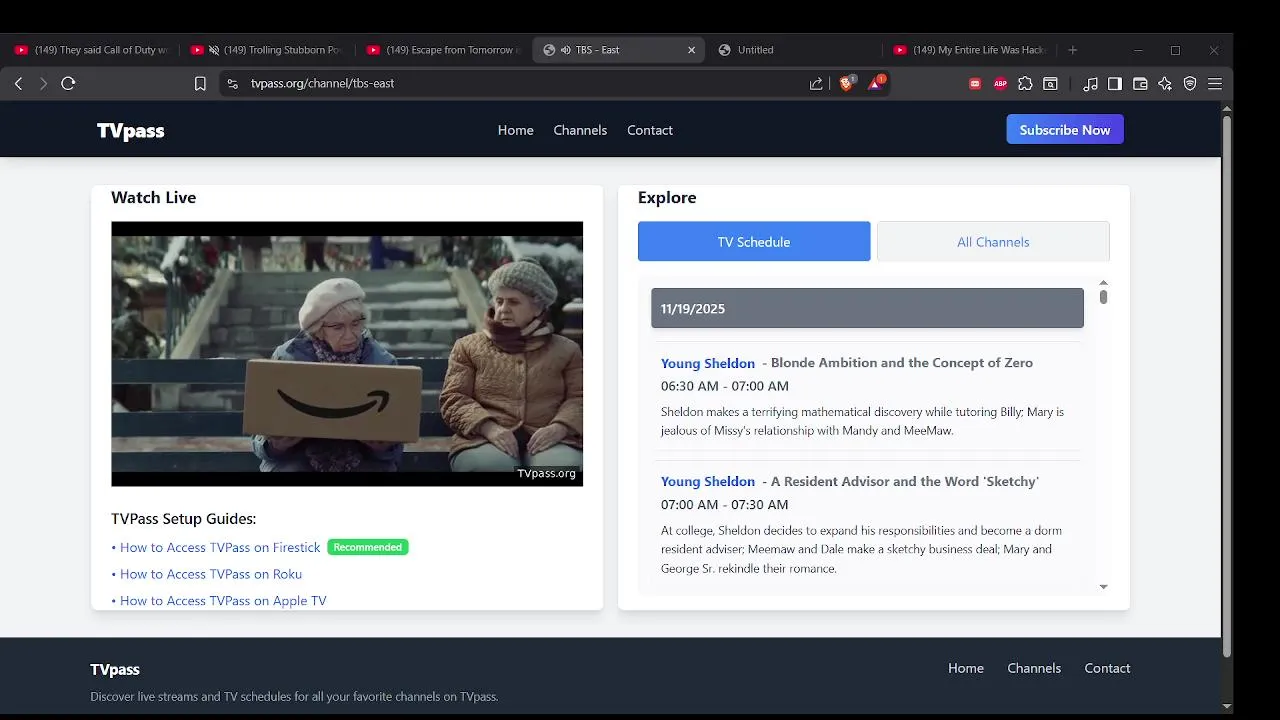1280x720 pixels.
Task: Switch to 'Escape from Tomorrow' tab
Action: [444, 50]
